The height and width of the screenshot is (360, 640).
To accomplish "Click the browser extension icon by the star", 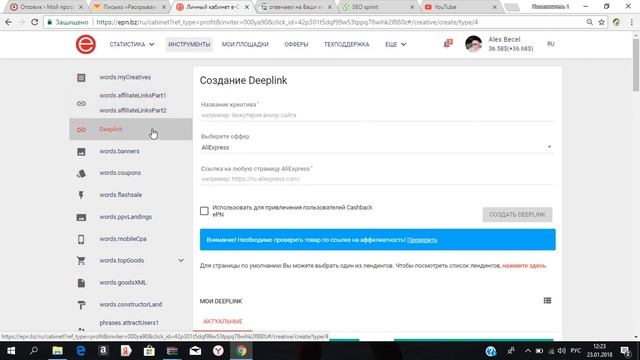I will (616, 22).
